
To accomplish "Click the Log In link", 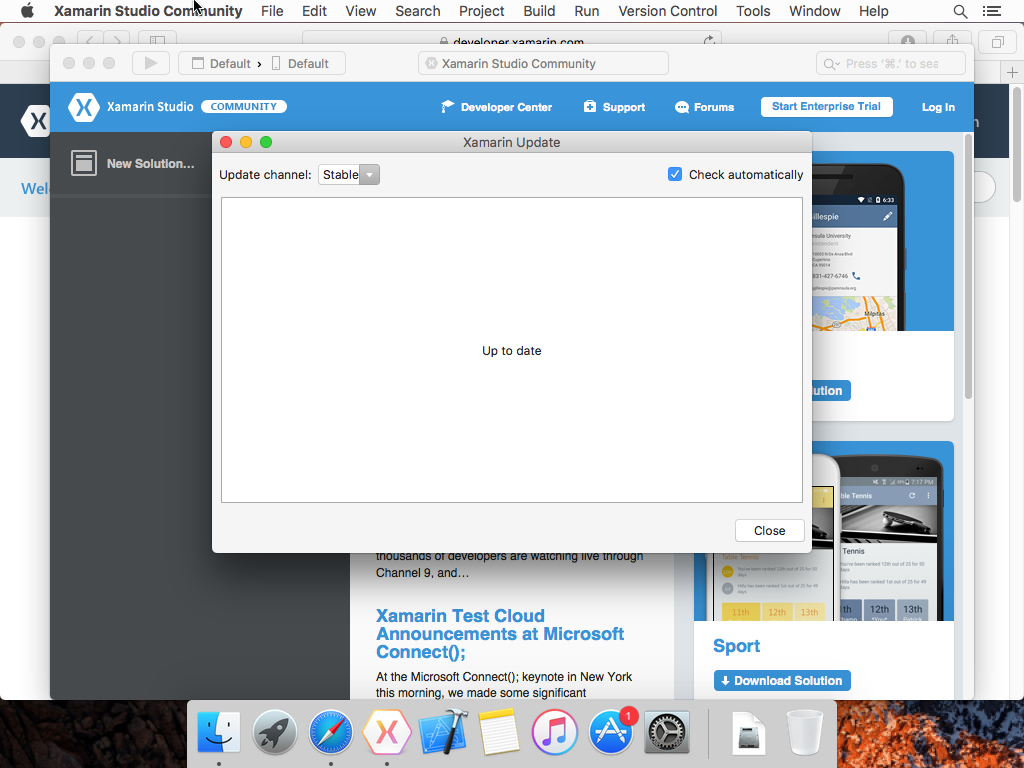I will (937, 107).
